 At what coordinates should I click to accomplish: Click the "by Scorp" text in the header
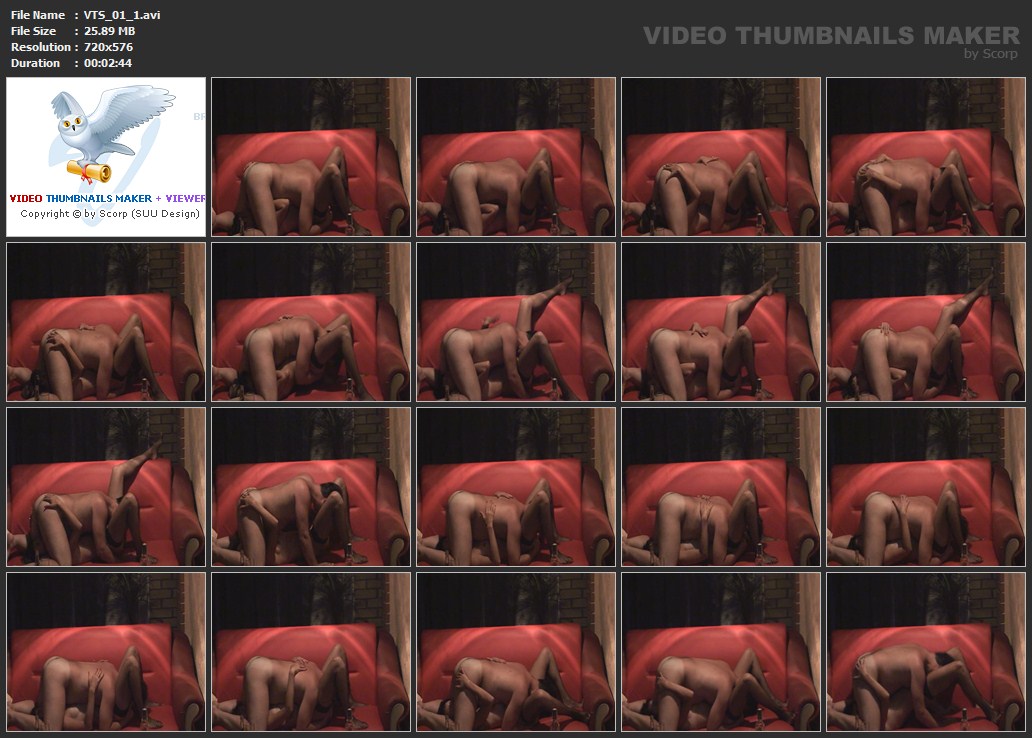(992, 54)
